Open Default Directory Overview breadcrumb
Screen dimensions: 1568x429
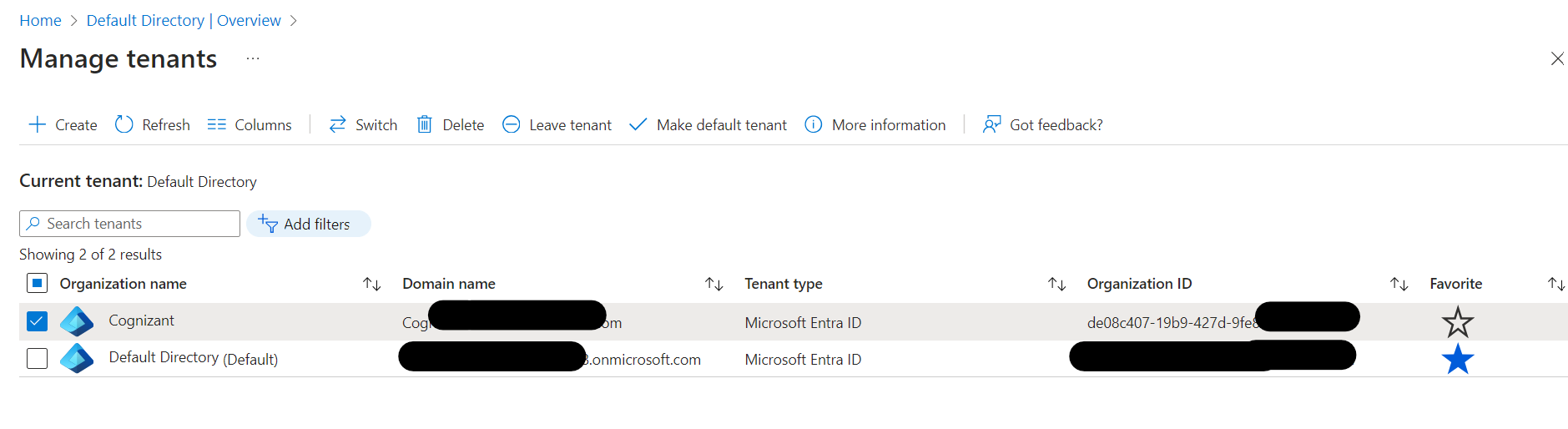click(184, 20)
